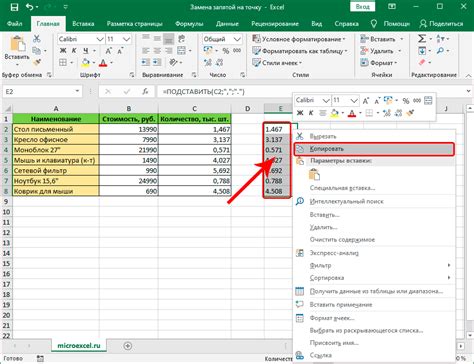
Task: Toggle bottom vertical alignment in the ribbon
Action: 169,39
